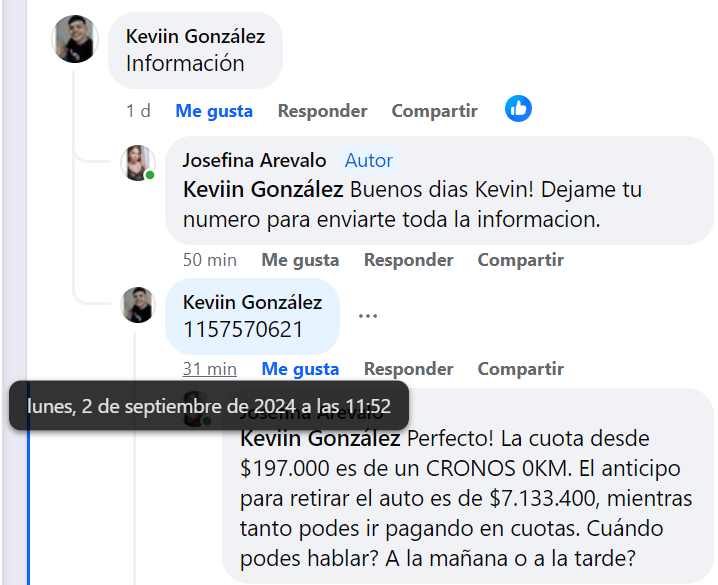Click Keviin's small avatar beside phone number
This screenshot has width=718, height=585.
click(x=138, y=304)
